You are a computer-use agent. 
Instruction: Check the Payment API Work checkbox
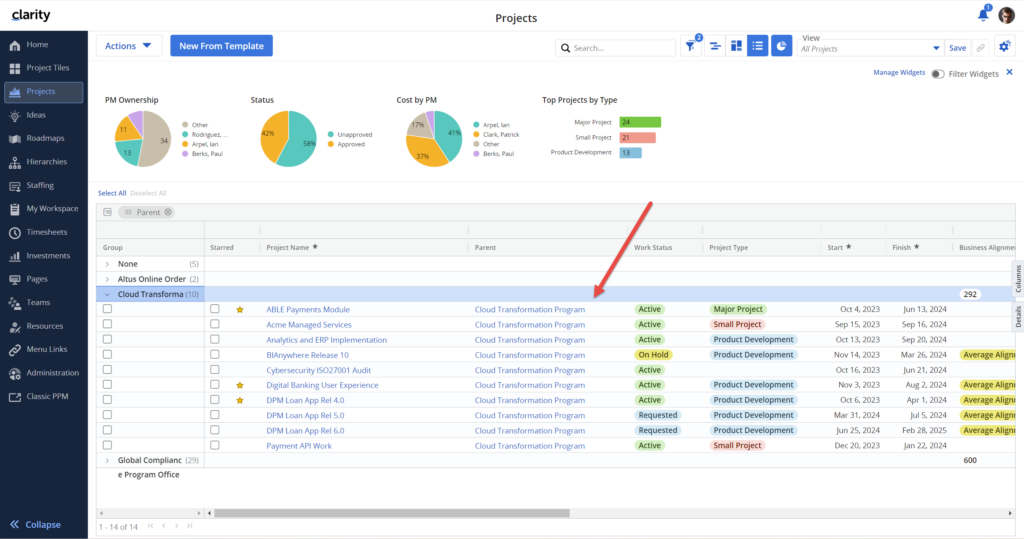click(107, 445)
